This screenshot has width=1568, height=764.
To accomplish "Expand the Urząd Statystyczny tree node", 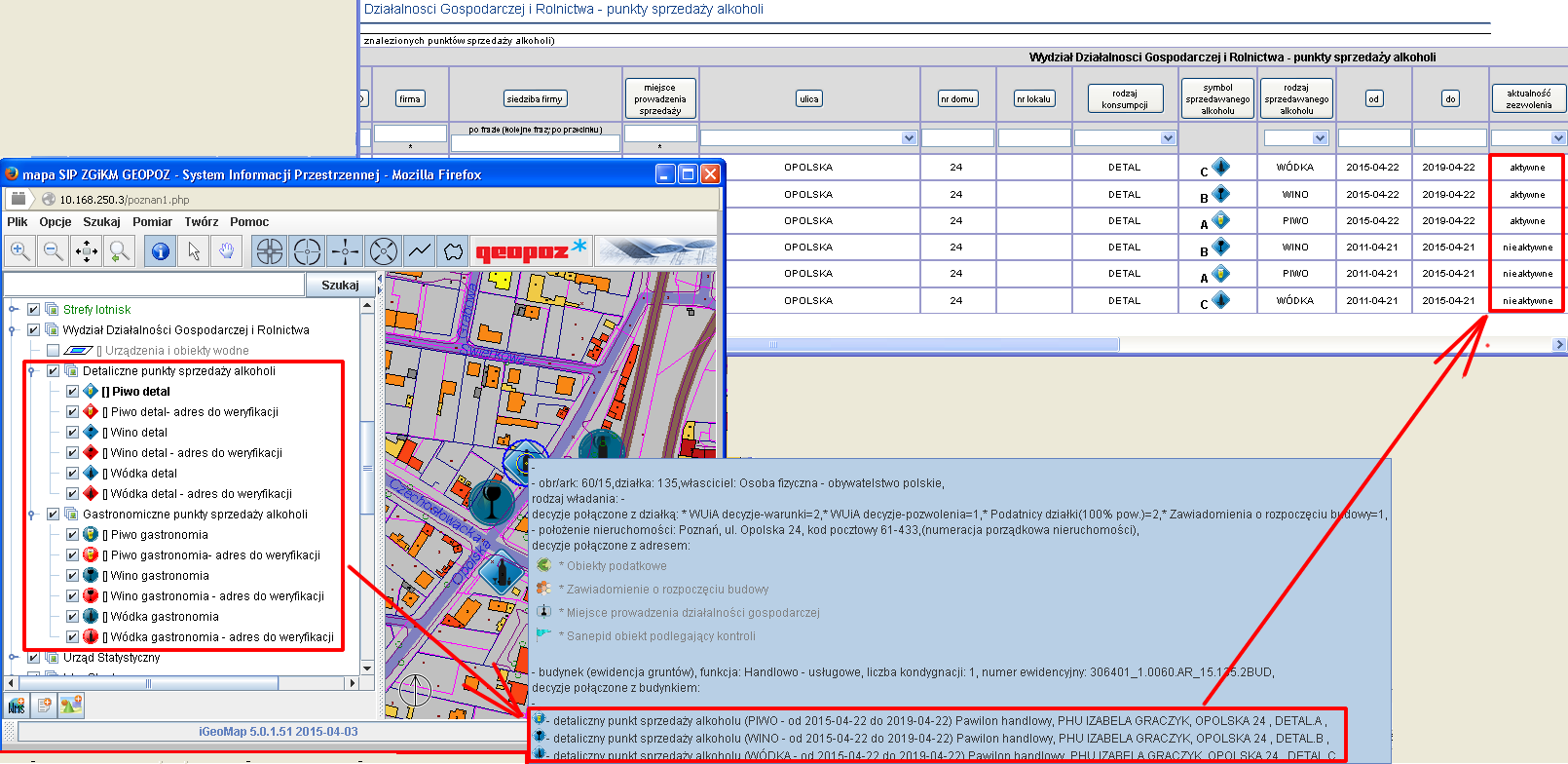I will pyautogui.click(x=14, y=657).
